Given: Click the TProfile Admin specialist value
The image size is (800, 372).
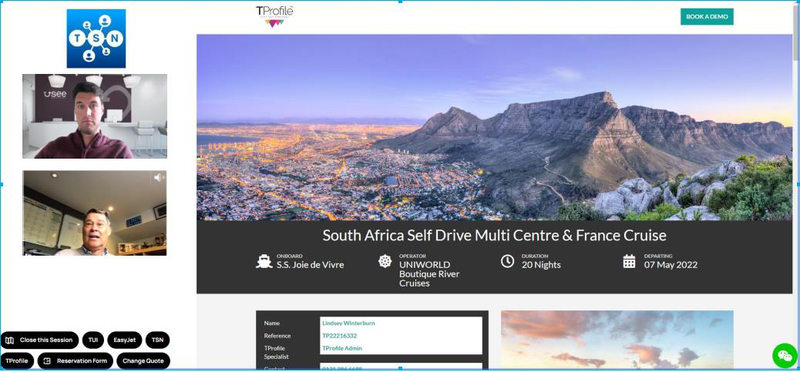Looking at the screenshot, I should click(x=342, y=349).
